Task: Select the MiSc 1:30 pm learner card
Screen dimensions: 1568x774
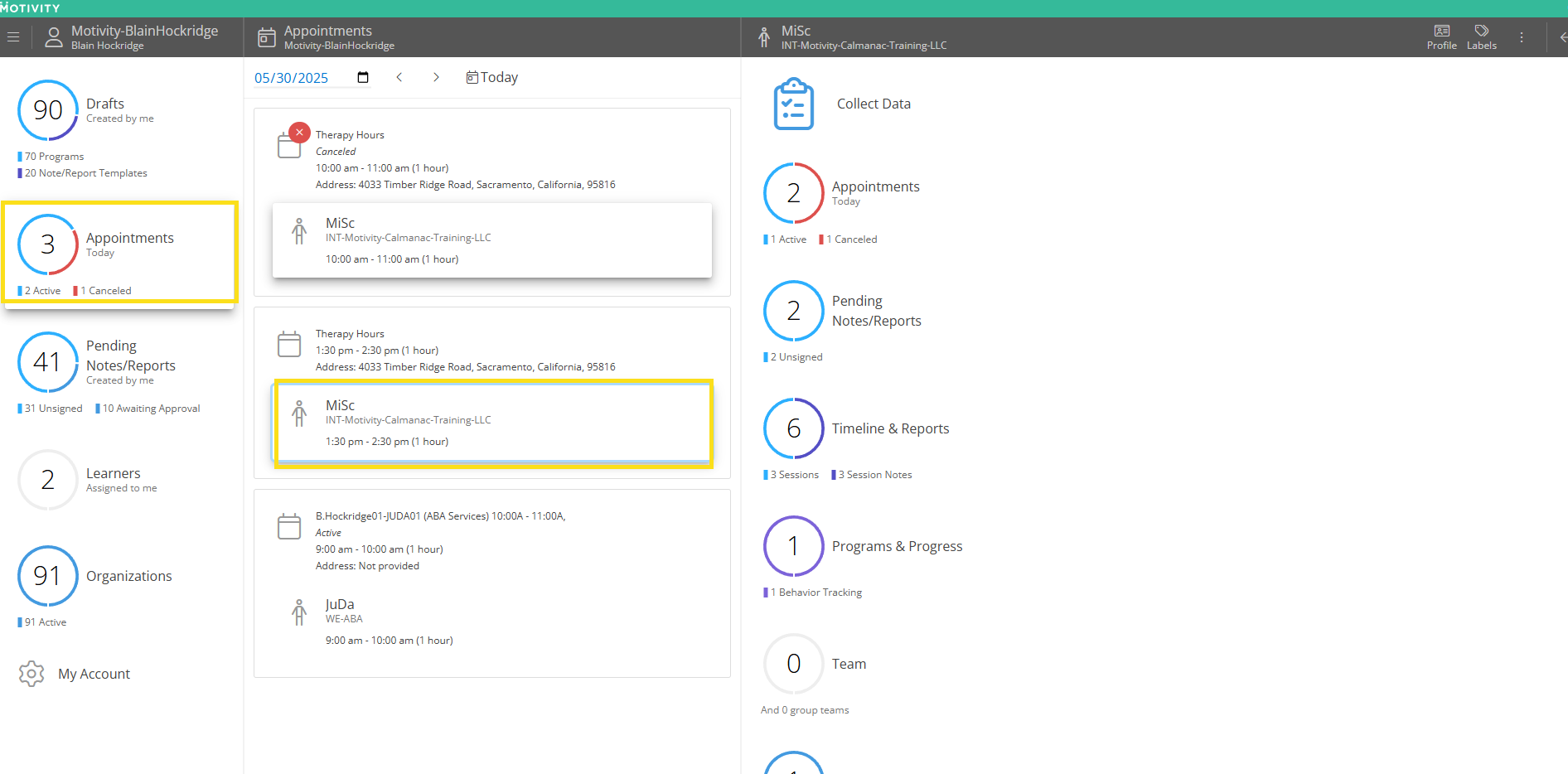Action: (492, 423)
